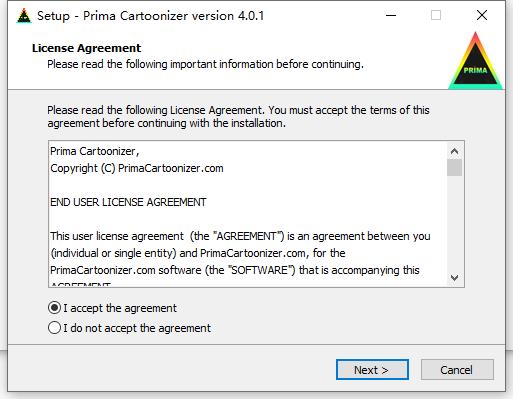
Task: Click the license scrollbar down arrow
Action: click(x=454, y=277)
